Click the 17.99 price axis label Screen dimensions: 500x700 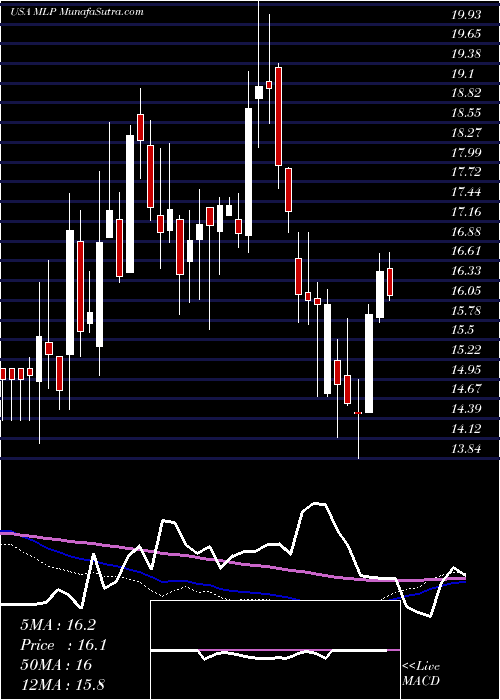tap(466, 153)
